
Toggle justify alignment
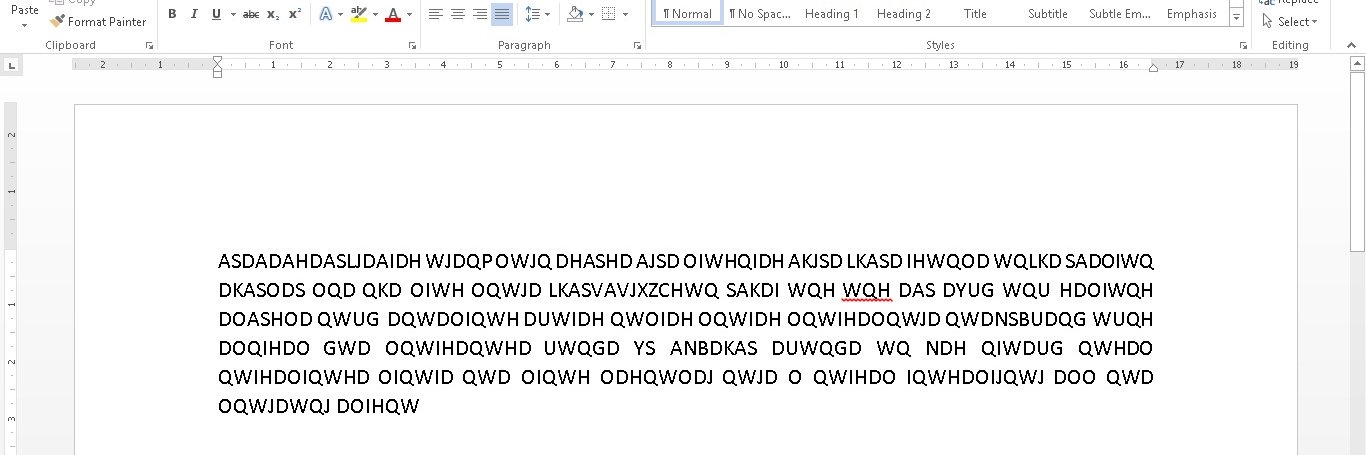pyautogui.click(x=502, y=14)
